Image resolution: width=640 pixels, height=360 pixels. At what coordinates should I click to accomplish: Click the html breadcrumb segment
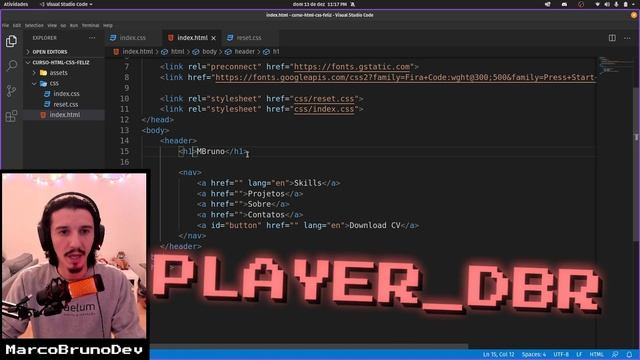coord(173,52)
